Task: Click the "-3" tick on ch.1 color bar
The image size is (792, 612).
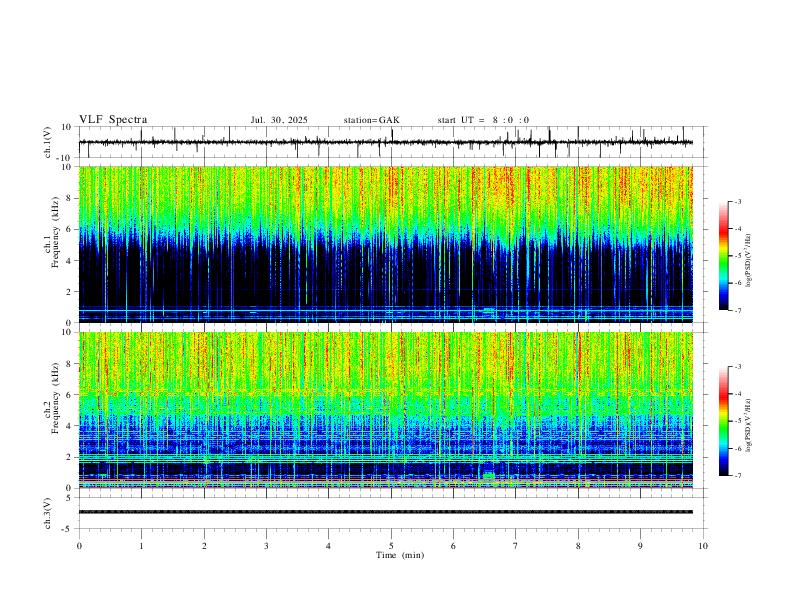Action: tap(737, 201)
